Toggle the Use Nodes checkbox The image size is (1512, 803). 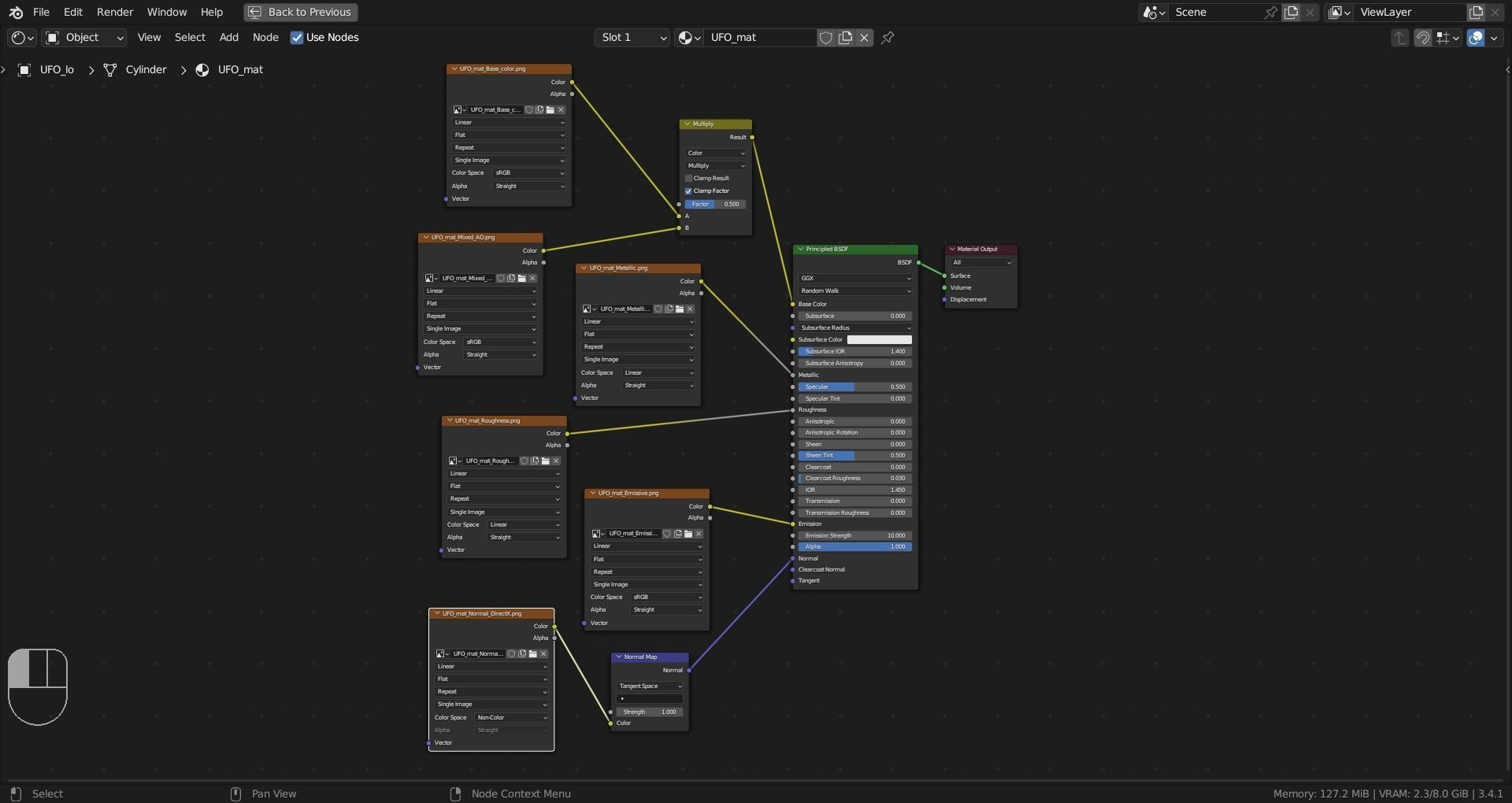[297, 38]
